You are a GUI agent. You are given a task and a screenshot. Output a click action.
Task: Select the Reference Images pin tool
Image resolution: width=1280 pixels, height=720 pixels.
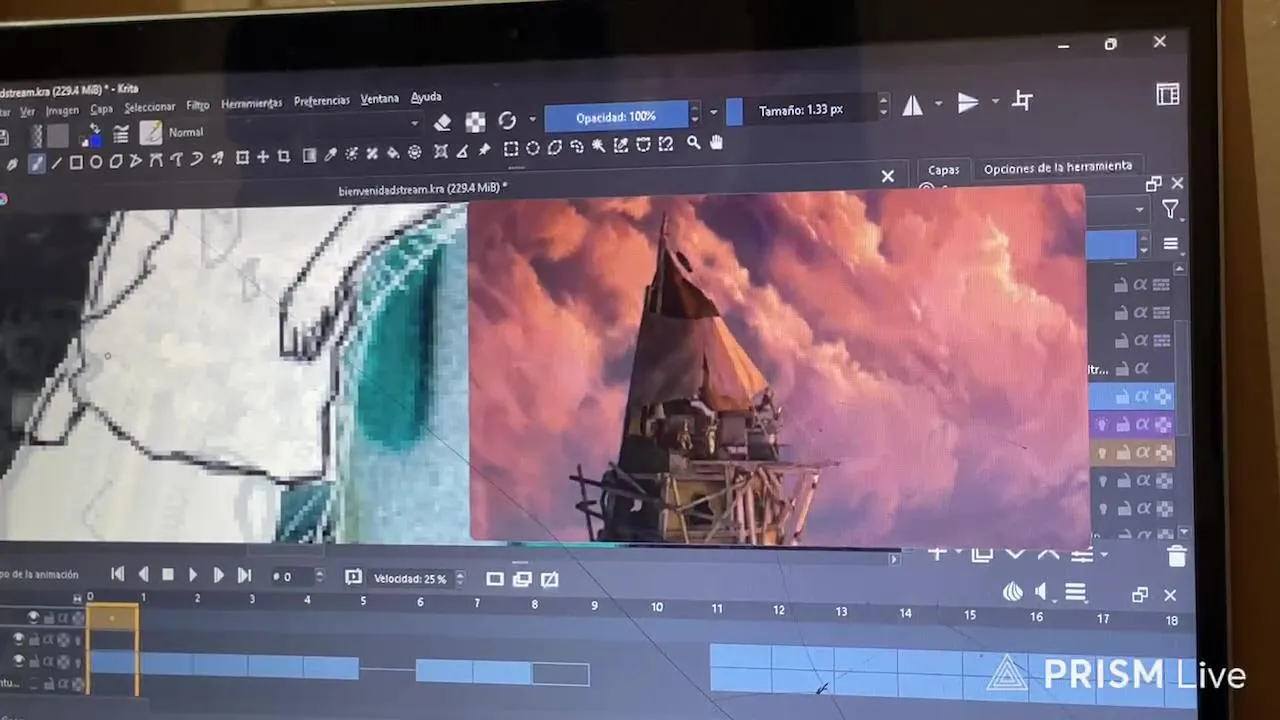tap(484, 150)
